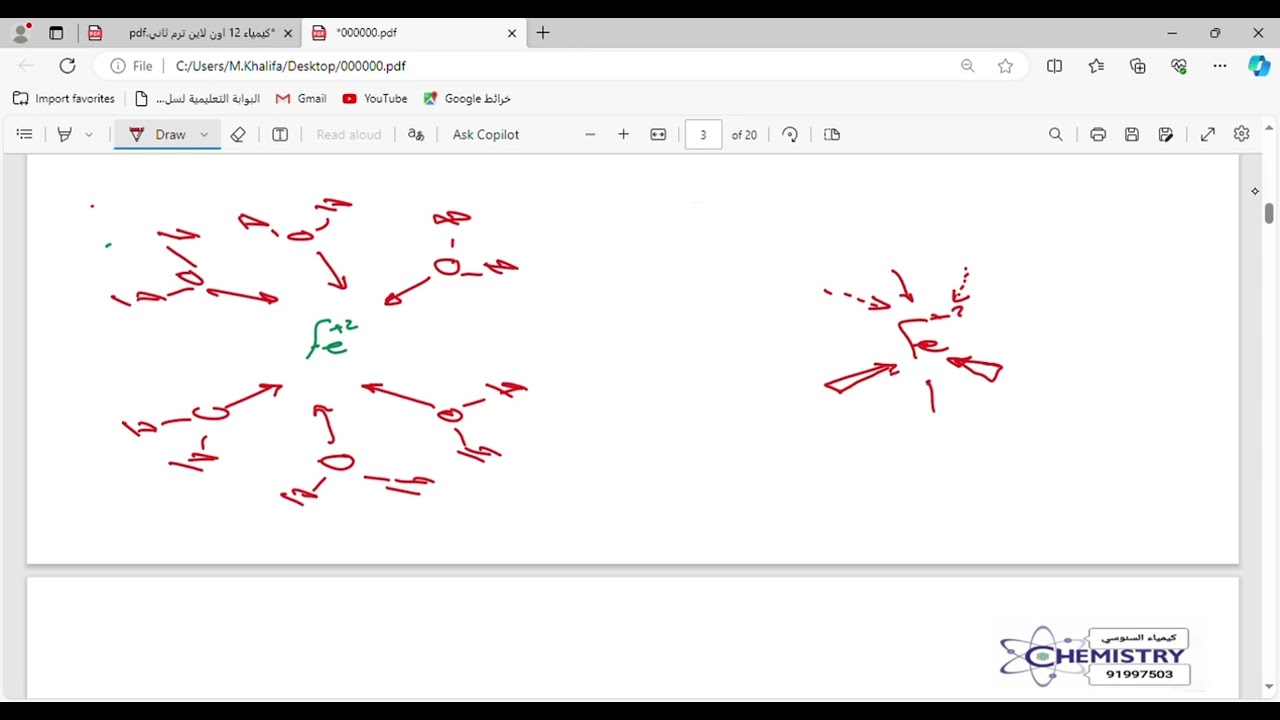The height and width of the screenshot is (720, 1280).
Task: Click Import favorites bookmark
Action: point(64,99)
